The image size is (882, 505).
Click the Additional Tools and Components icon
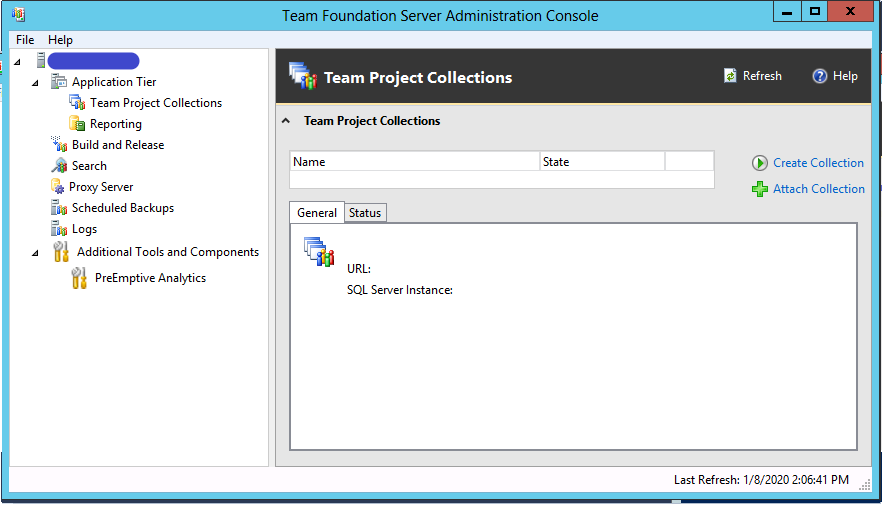pyautogui.click(x=61, y=251)
